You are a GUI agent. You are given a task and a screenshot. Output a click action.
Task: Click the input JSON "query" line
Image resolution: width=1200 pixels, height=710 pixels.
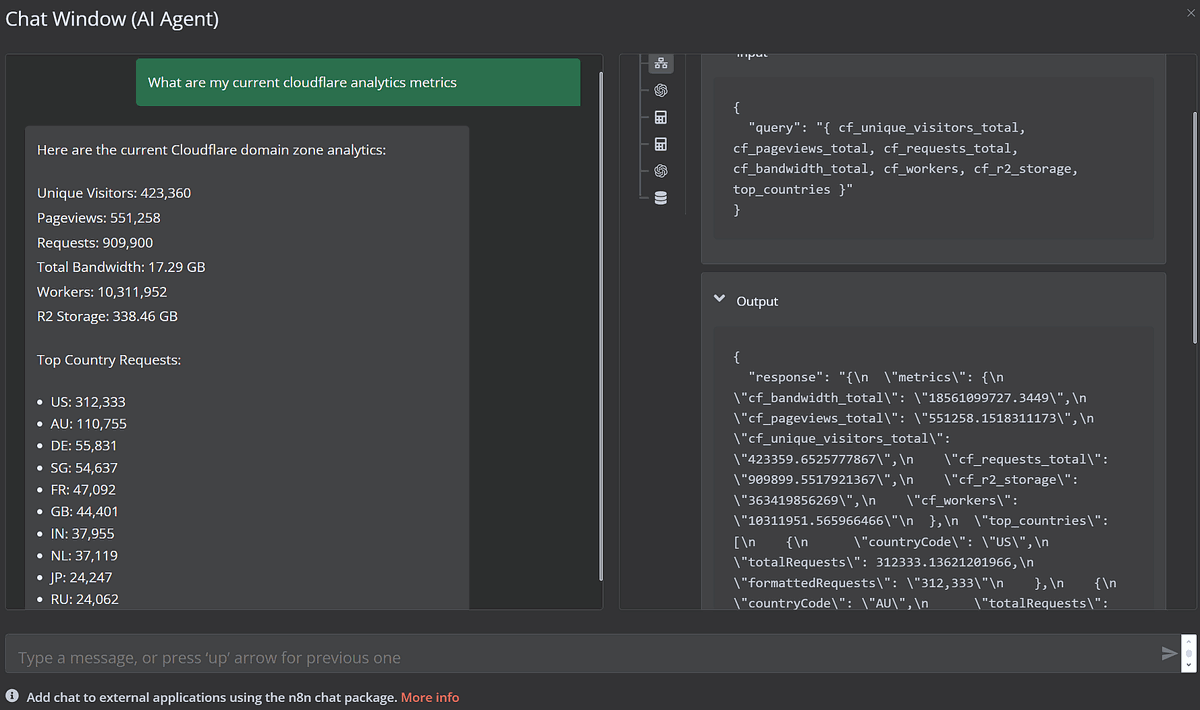[x=887, y=128]
